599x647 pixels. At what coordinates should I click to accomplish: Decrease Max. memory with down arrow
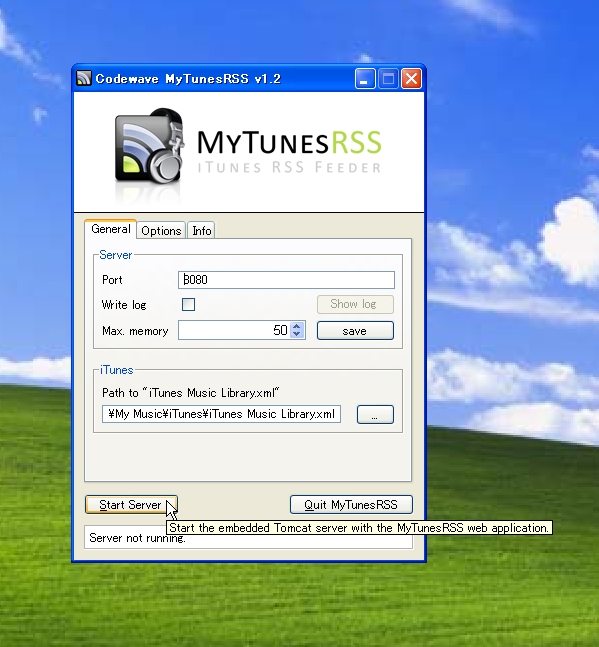point(297,334)
